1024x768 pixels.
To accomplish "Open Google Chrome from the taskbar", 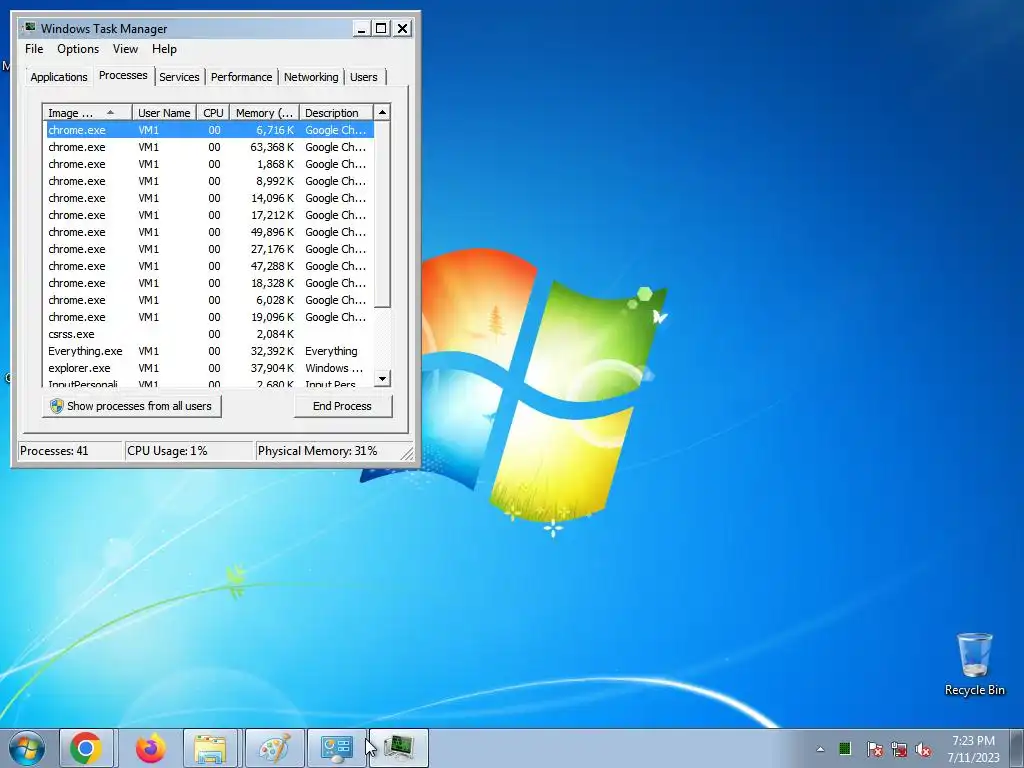I will pos(87,748).
